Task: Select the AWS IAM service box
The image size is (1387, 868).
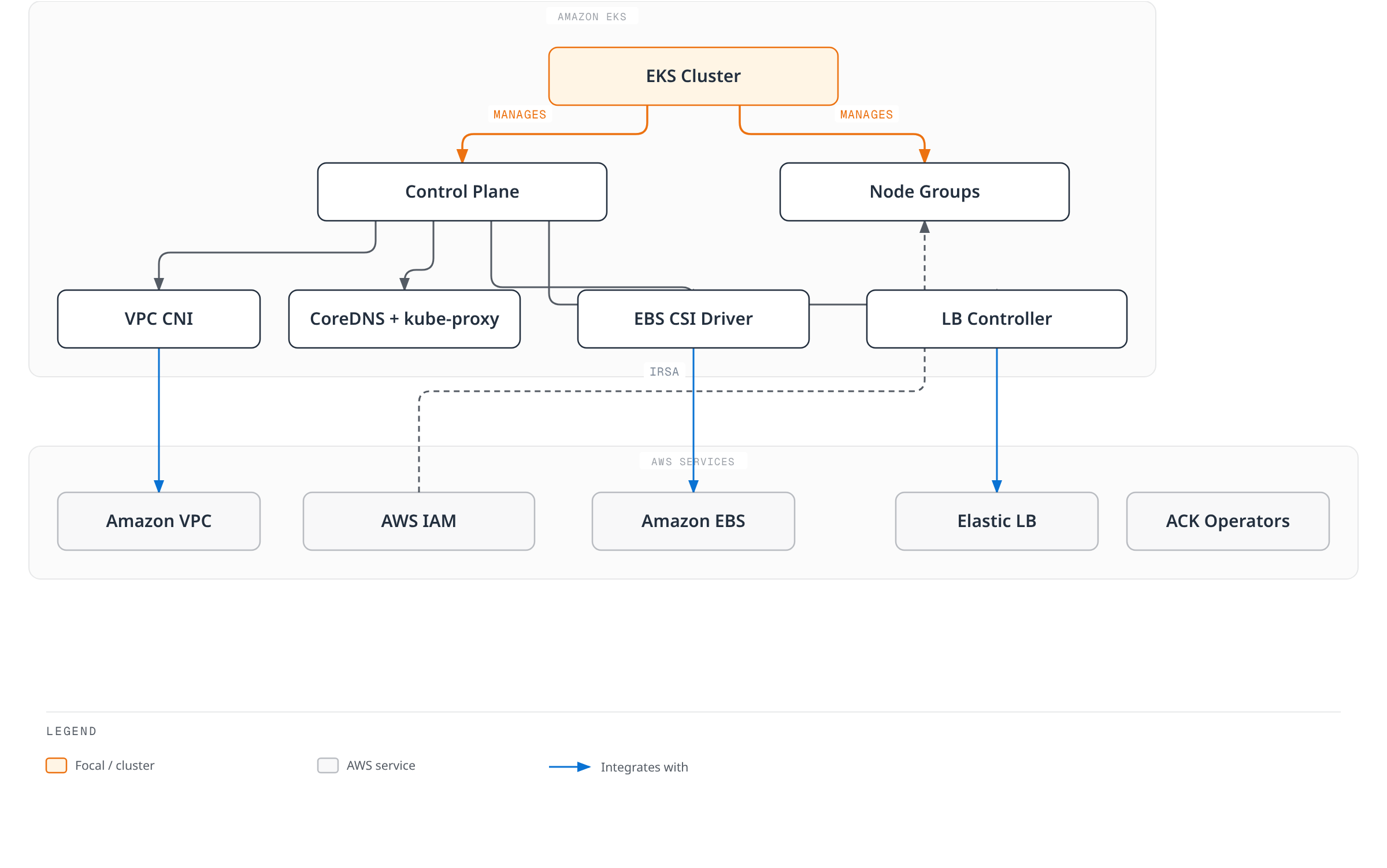Action: [418, 521]
